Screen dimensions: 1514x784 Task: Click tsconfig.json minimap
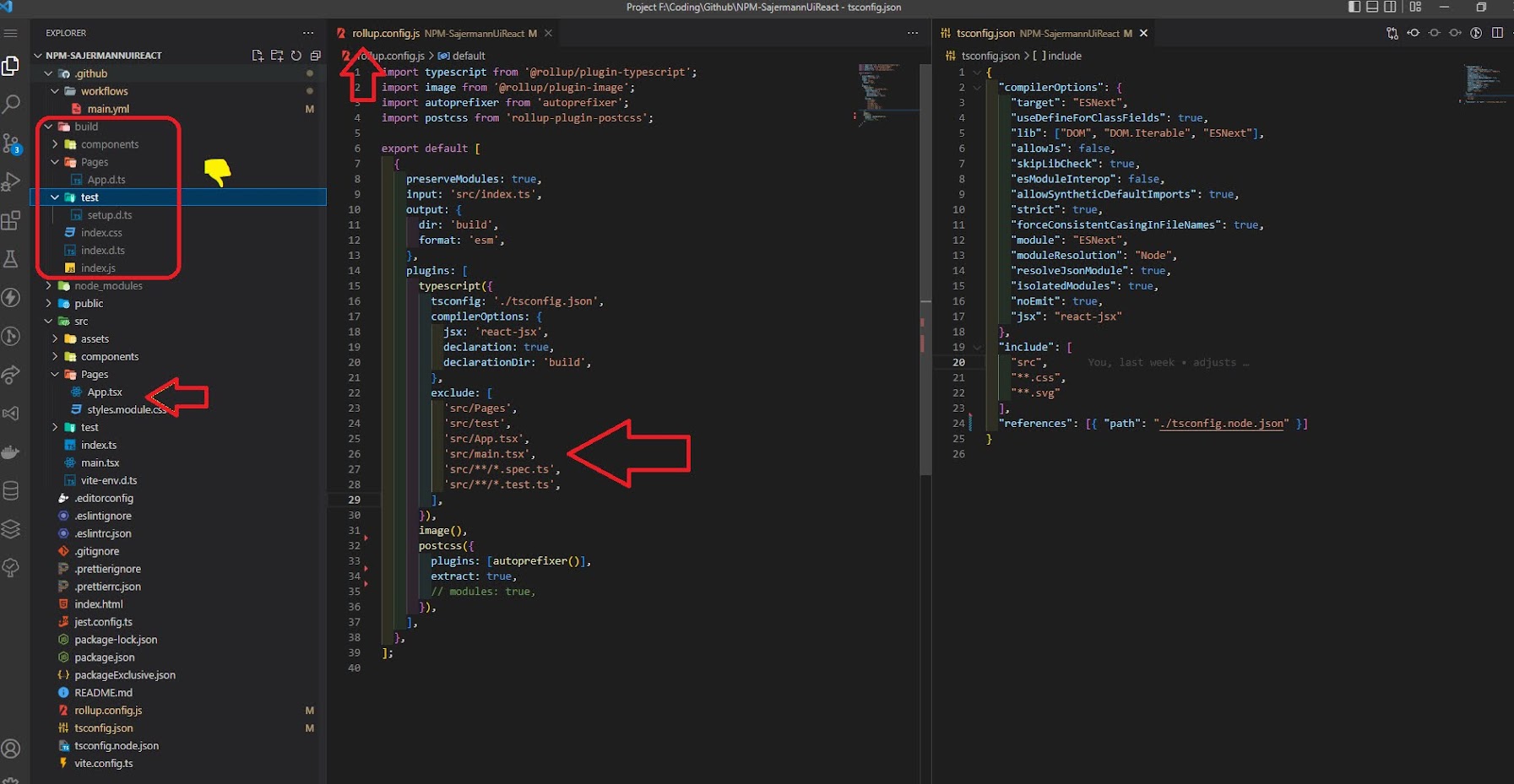(1484, 83)
